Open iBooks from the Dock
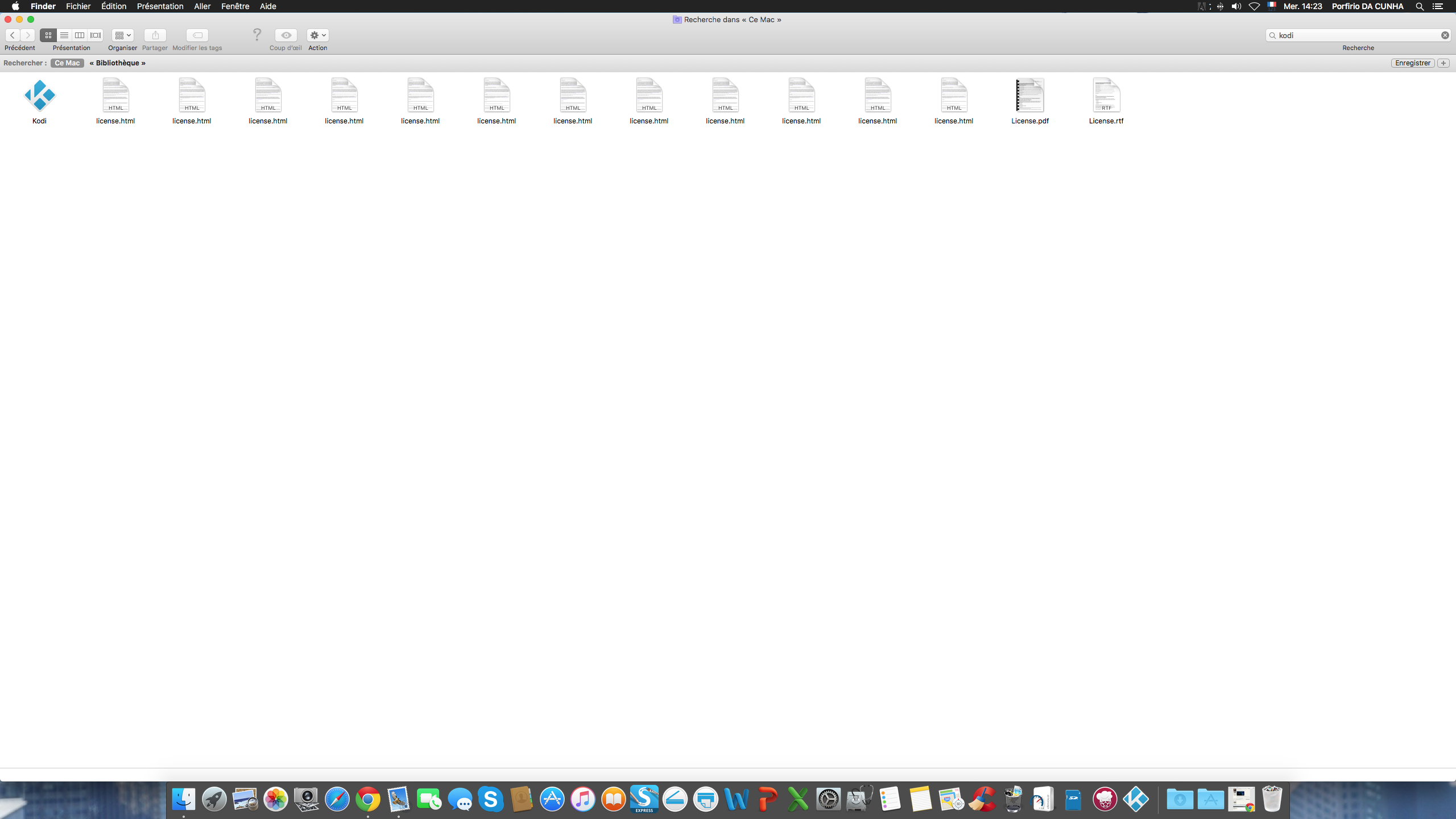Screen dimensions: 1456x819 click(614, 799)
